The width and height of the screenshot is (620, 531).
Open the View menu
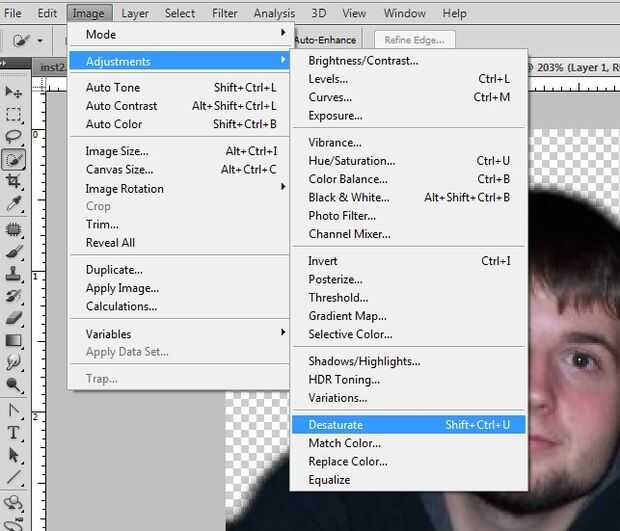point(354,13)
